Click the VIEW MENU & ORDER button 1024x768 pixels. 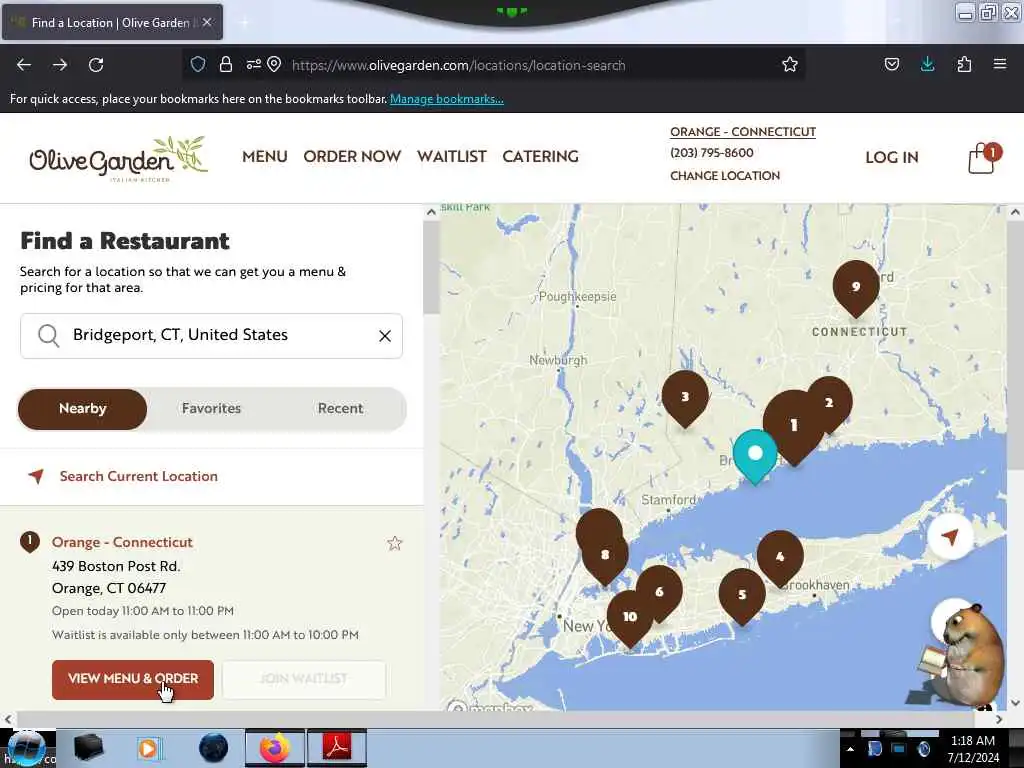(x=133, y=679)
